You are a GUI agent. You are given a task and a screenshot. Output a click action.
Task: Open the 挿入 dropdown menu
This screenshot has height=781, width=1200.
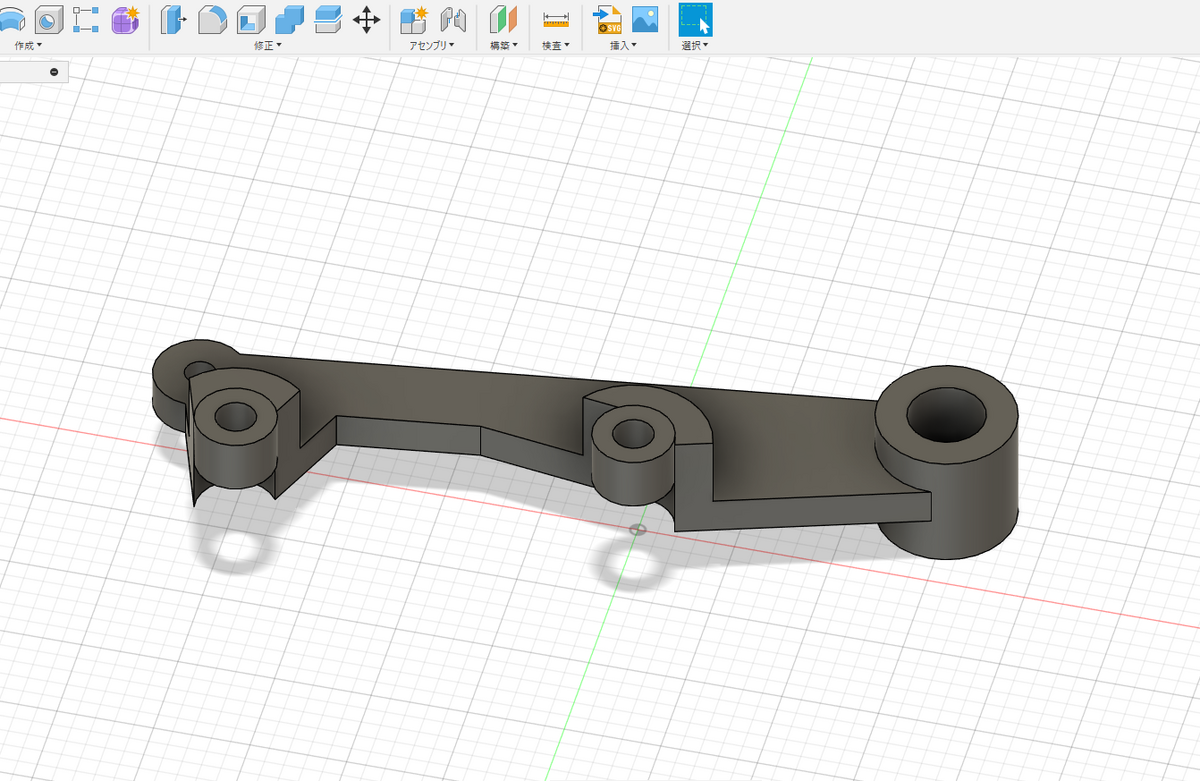coord(624,46)
